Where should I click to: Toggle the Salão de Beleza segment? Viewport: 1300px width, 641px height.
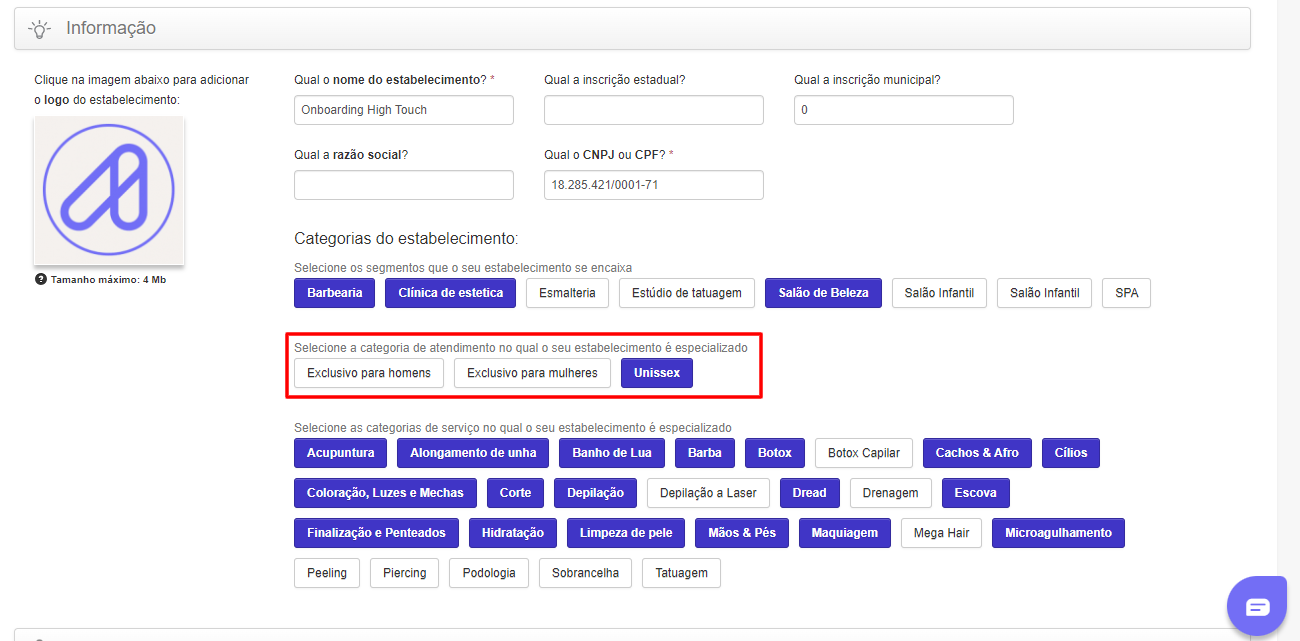824,293
